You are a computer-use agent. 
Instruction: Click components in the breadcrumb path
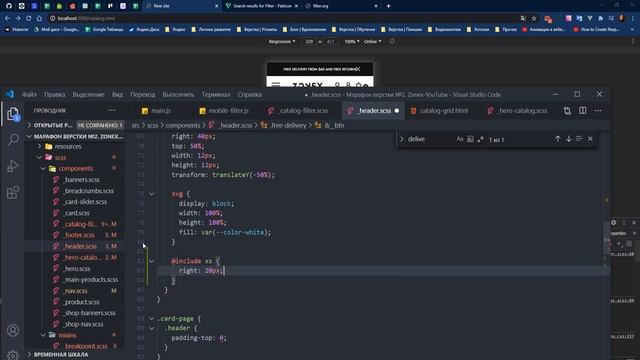182,125
